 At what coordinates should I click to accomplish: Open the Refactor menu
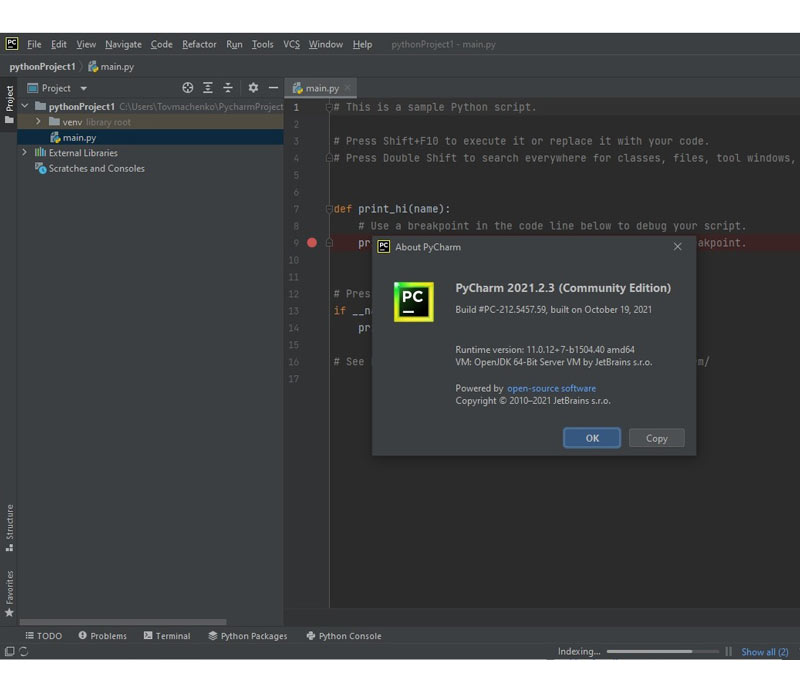(199, 44)
